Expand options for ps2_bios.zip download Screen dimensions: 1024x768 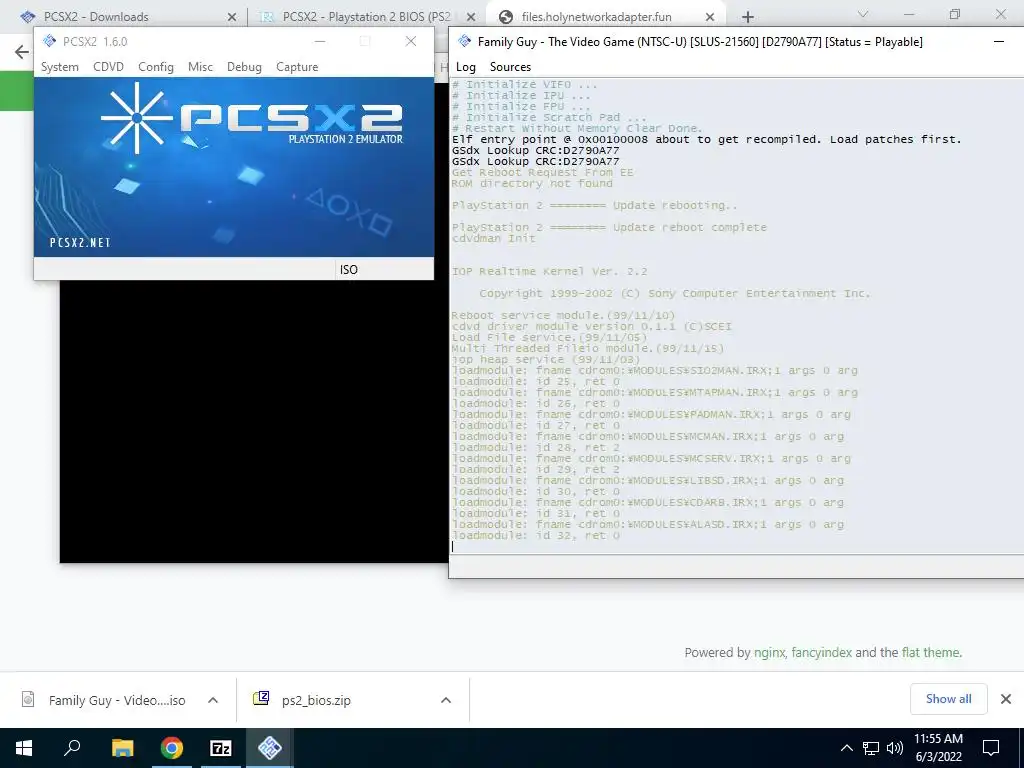pyautogui.click(x=446, y=700)
